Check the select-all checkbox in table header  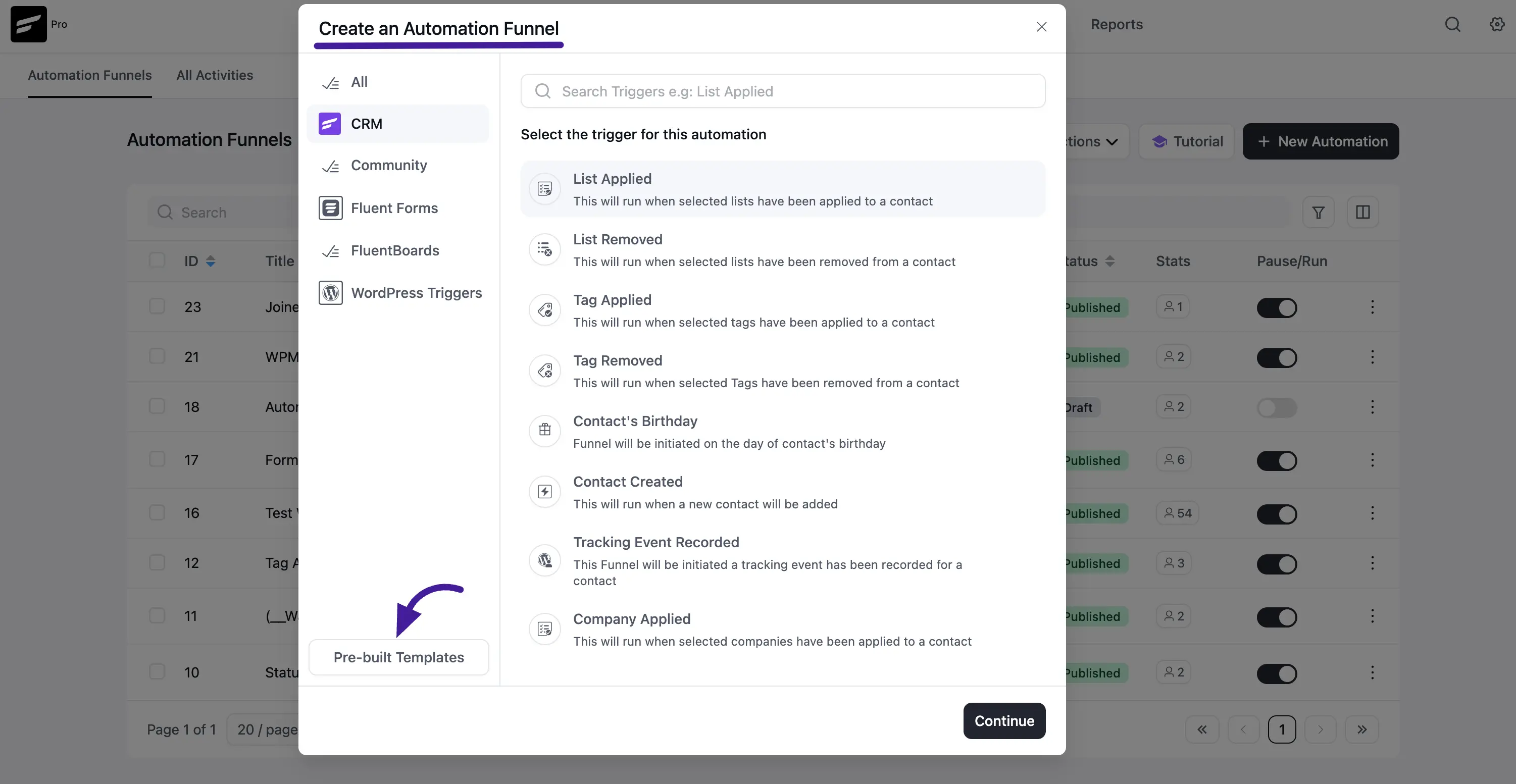tap(157, 260)
